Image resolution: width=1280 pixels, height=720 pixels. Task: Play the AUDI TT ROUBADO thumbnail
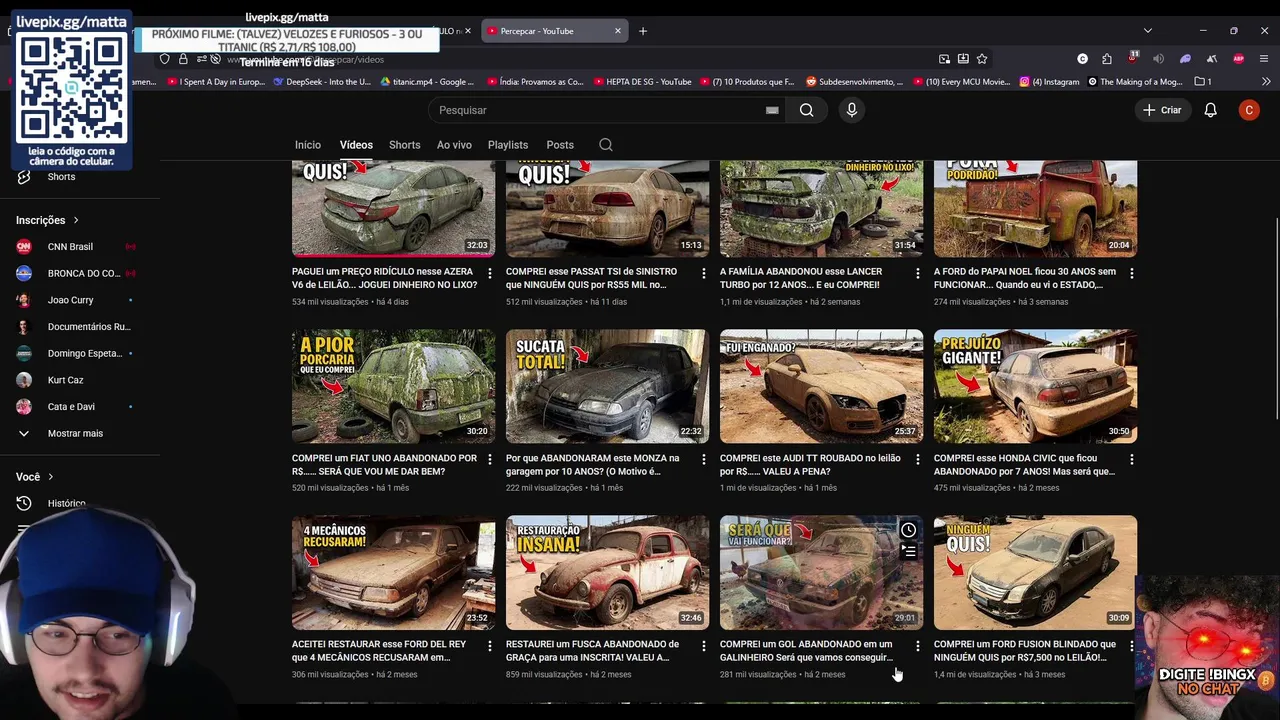(x=821, y=386)
